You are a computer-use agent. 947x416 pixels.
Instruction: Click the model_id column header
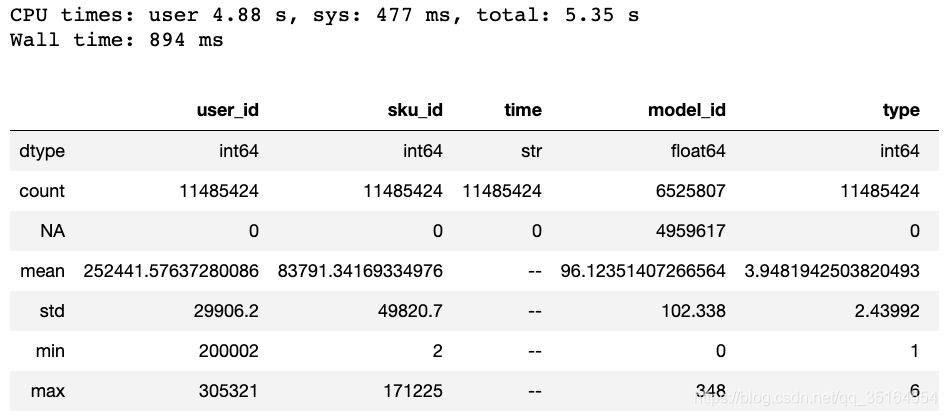[687, 110]
